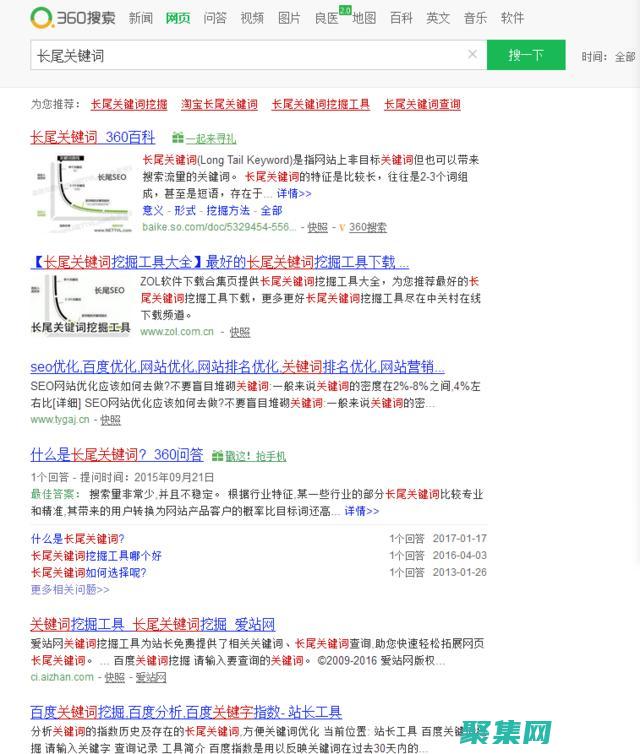Viewport: 640px width, 754px height.
Task: Click the 360搜索 logo
Action: [x=73, y=18]
